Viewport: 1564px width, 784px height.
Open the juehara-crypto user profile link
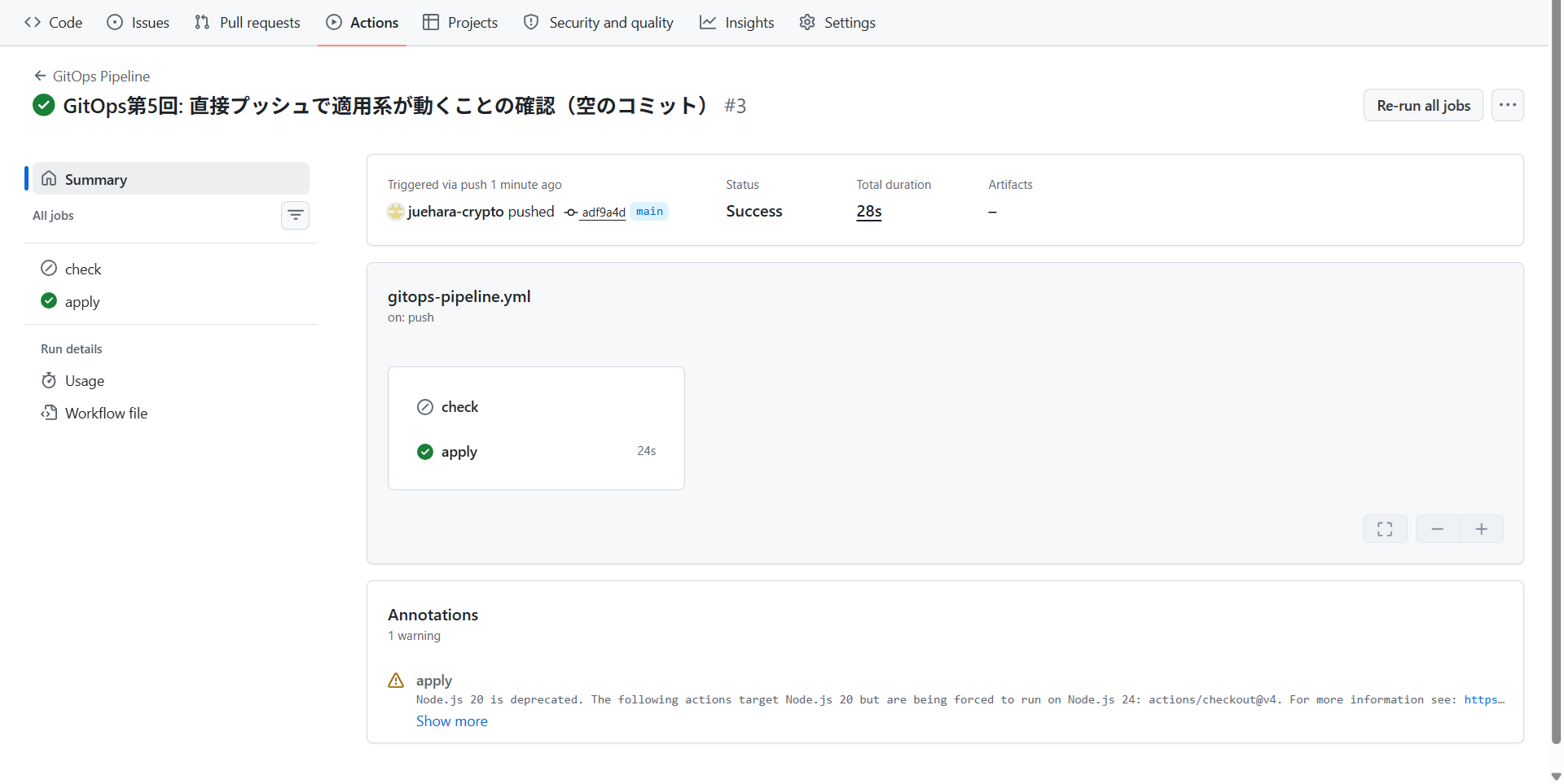[455, 212]
